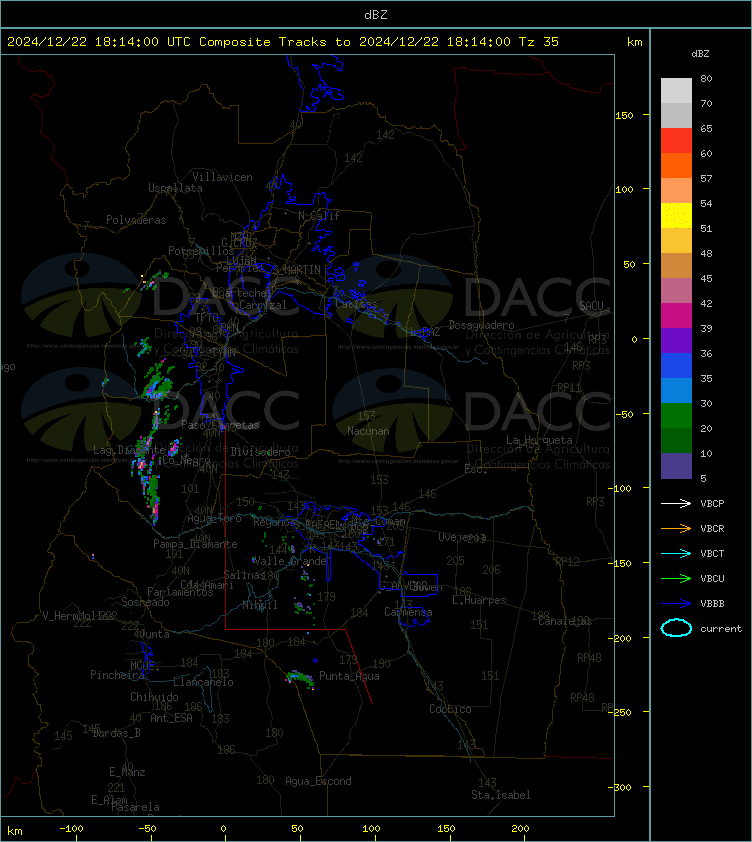Click the Canalejas place label
This screenshot has width=752, height=842.
(564, 621)
